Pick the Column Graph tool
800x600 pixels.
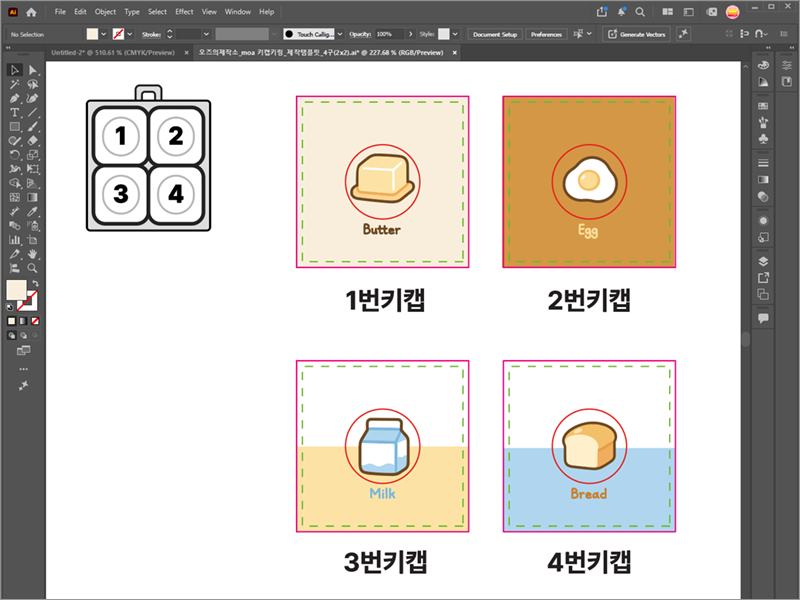click(x=15, y=240)
